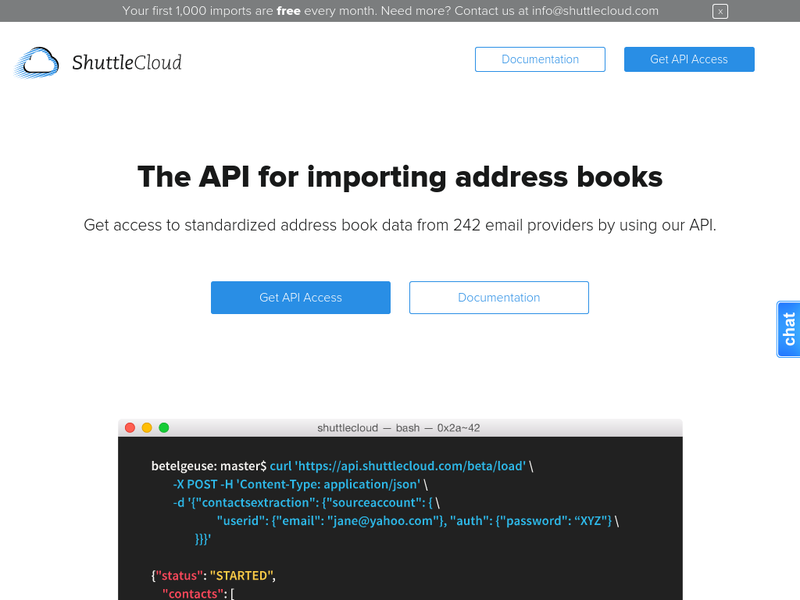Click the jane@yahoo.com userid line
800x600 pixels.
(418, 521)
